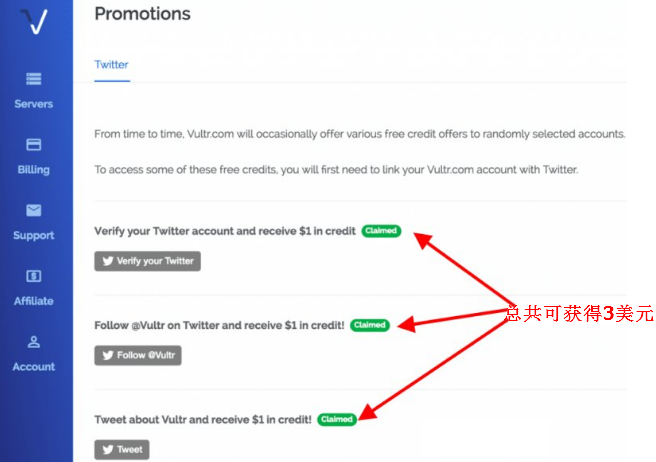
Task: Click the Promotions page heading
Action: coord(142,14)
